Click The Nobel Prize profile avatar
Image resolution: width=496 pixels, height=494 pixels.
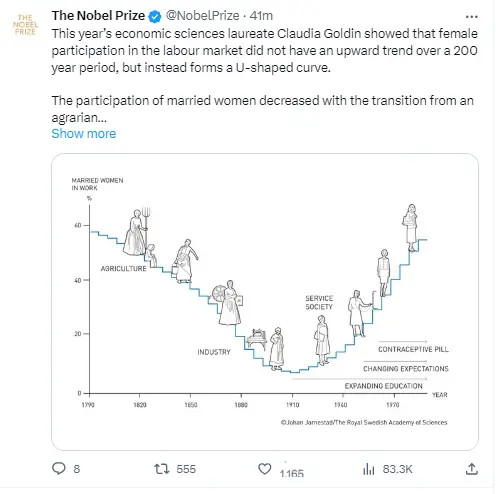[x=25, y=25]
